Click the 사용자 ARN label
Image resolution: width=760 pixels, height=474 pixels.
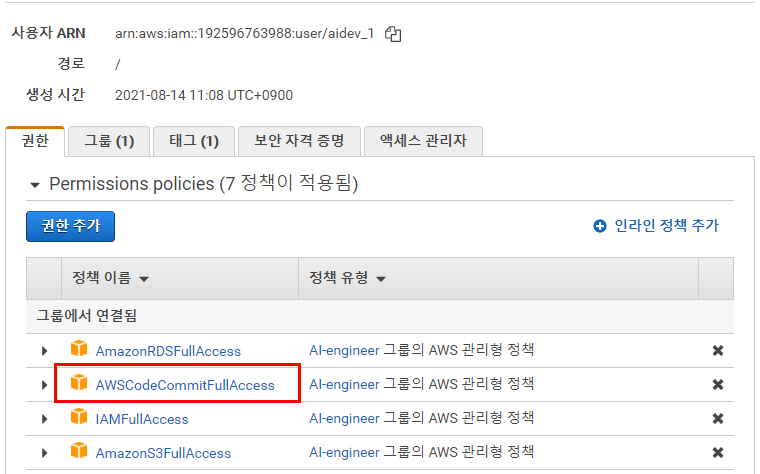point(48,33)
